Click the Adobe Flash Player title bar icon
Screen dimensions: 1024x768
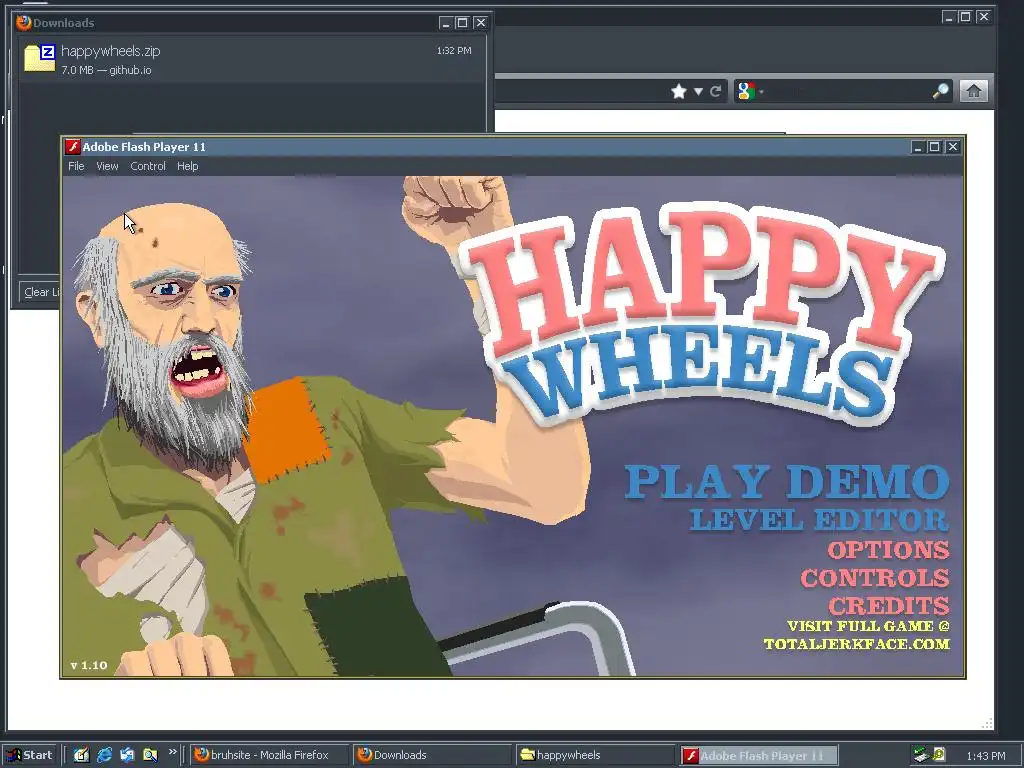pyautogui.click(x=72, y=147)
